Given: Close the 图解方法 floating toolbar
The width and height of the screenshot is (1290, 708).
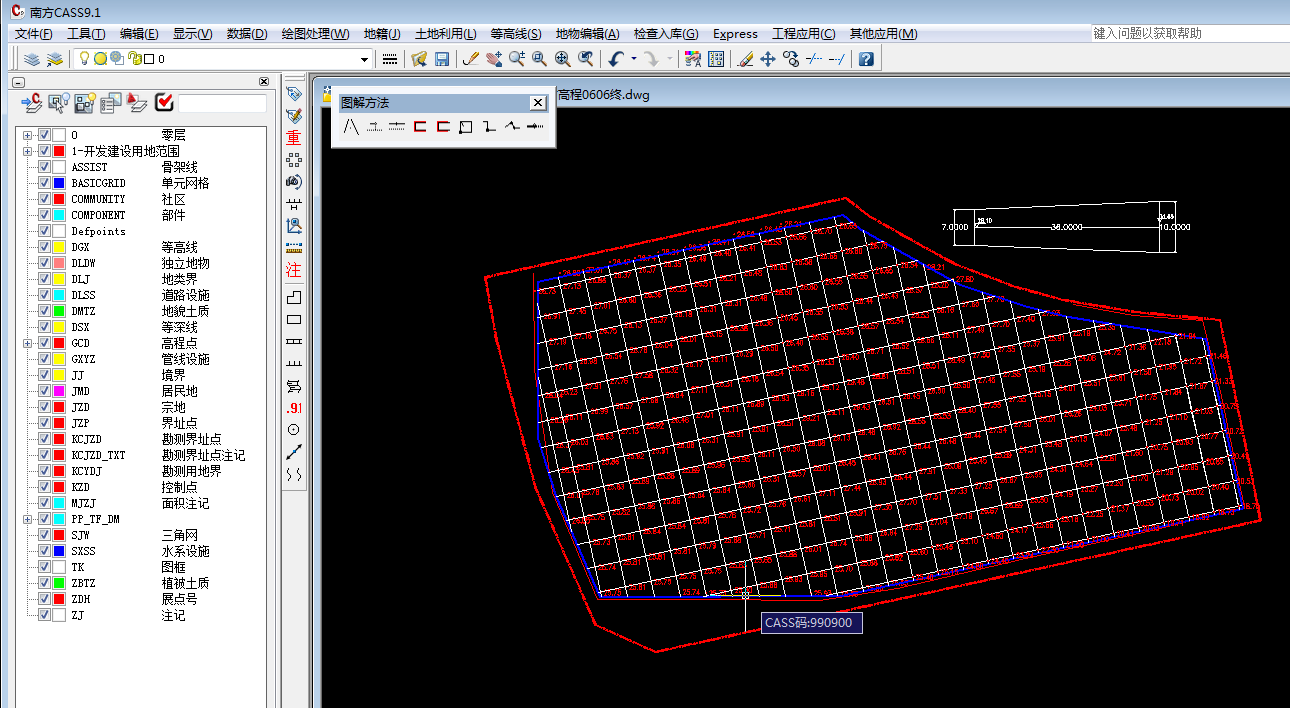Looking at the screenshot, I should point(538,103).
